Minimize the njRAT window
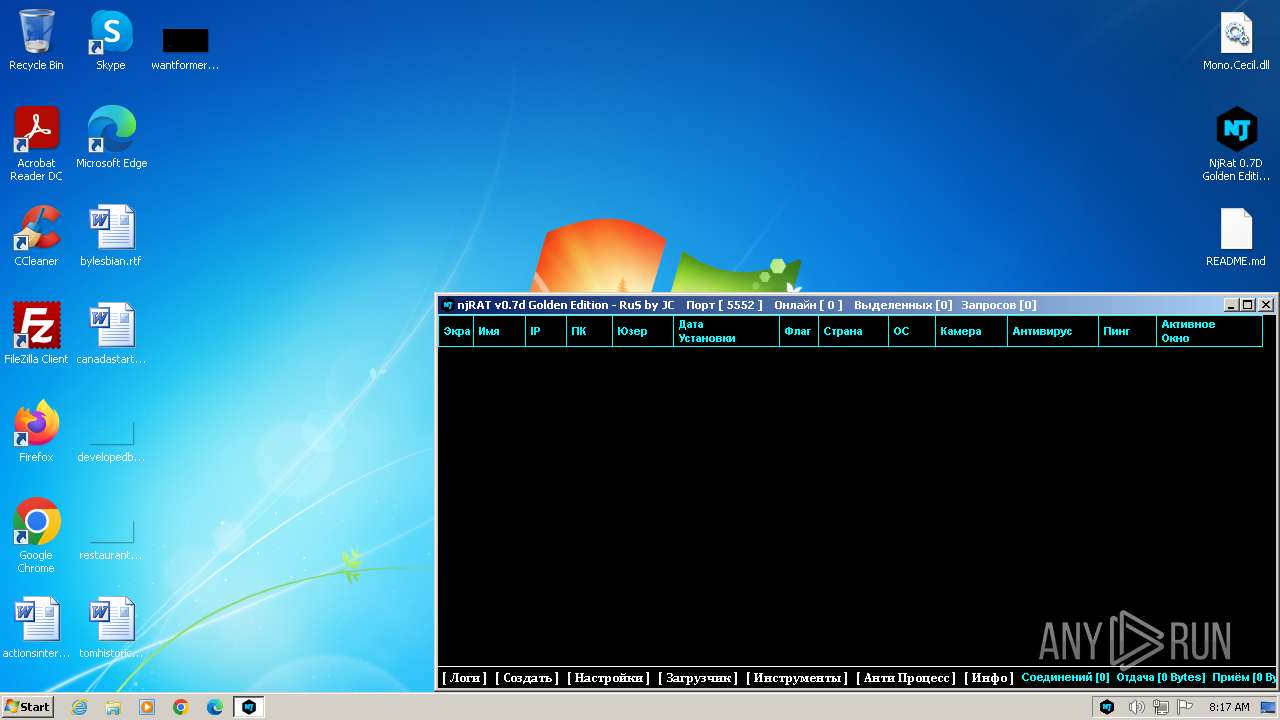 coord(1232,305)
